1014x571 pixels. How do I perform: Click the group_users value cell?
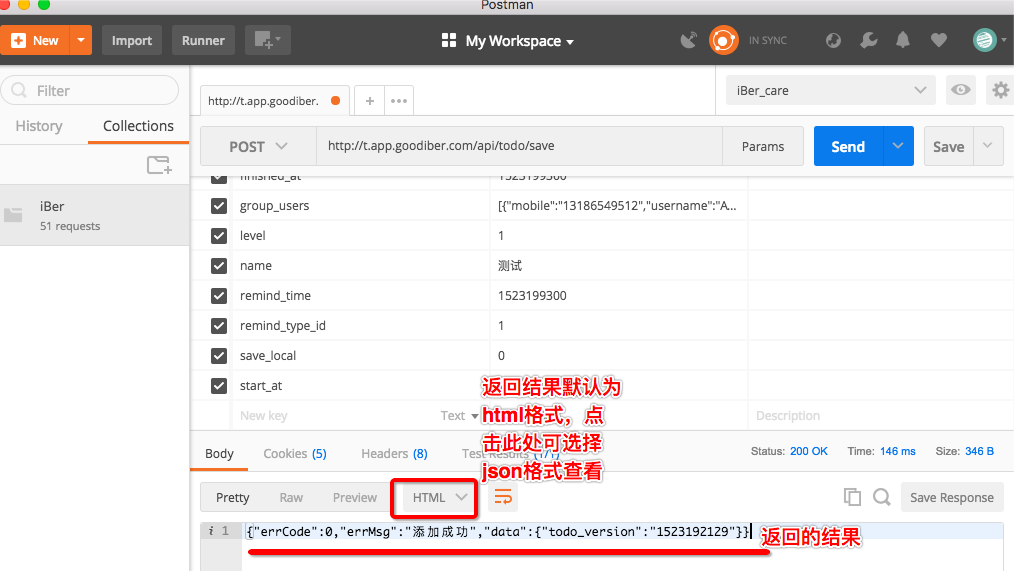[x=619, y=206]
